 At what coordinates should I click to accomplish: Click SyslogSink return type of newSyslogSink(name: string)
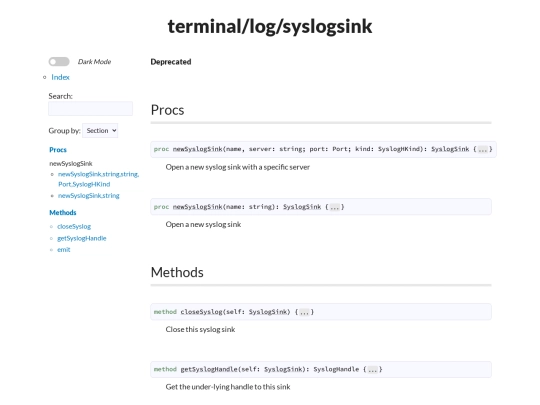click(302, 207)
